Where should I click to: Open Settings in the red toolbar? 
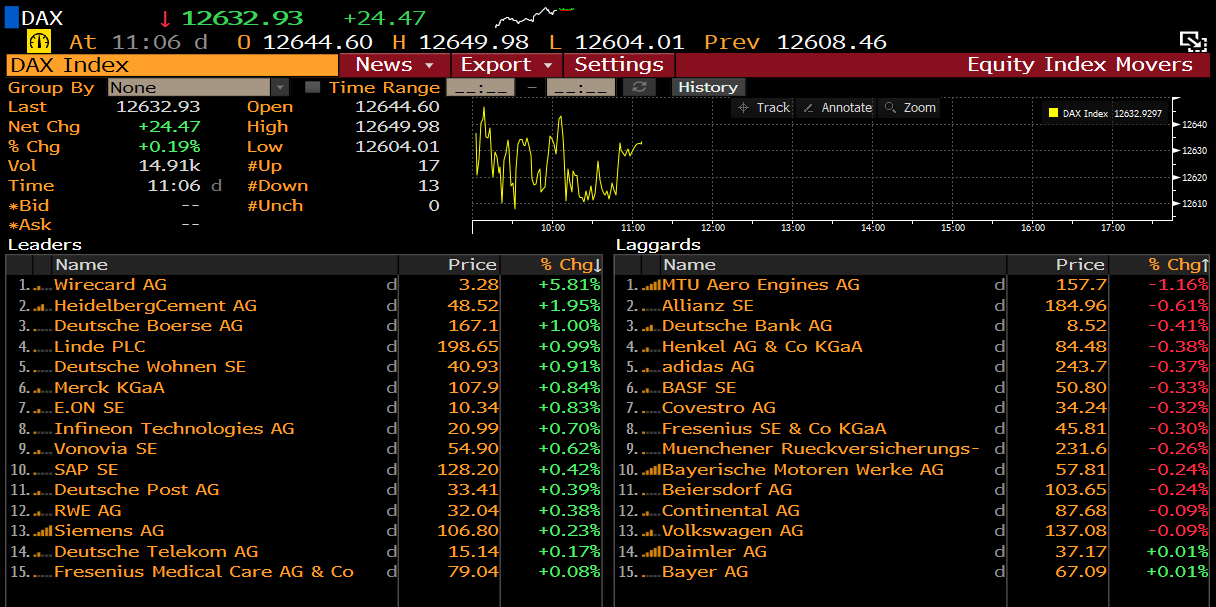coord(619,65)
